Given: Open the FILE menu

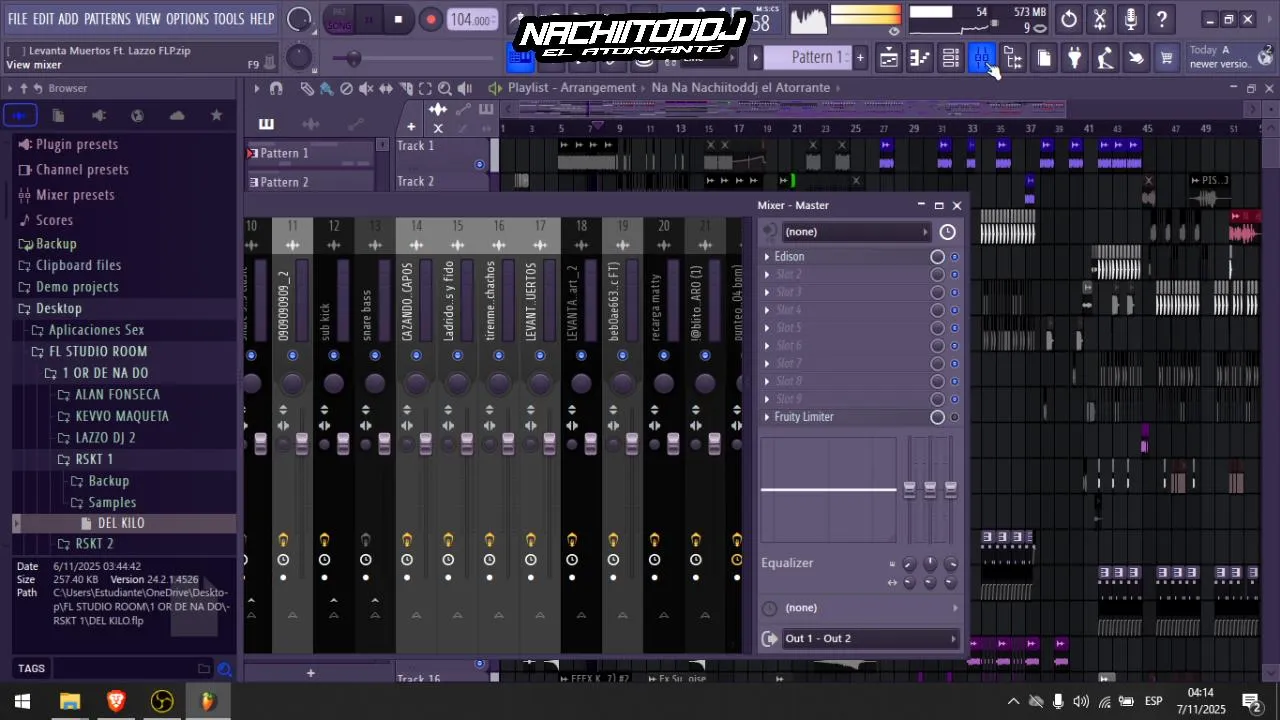Looking at the screenshot, I should click(18, 19).
